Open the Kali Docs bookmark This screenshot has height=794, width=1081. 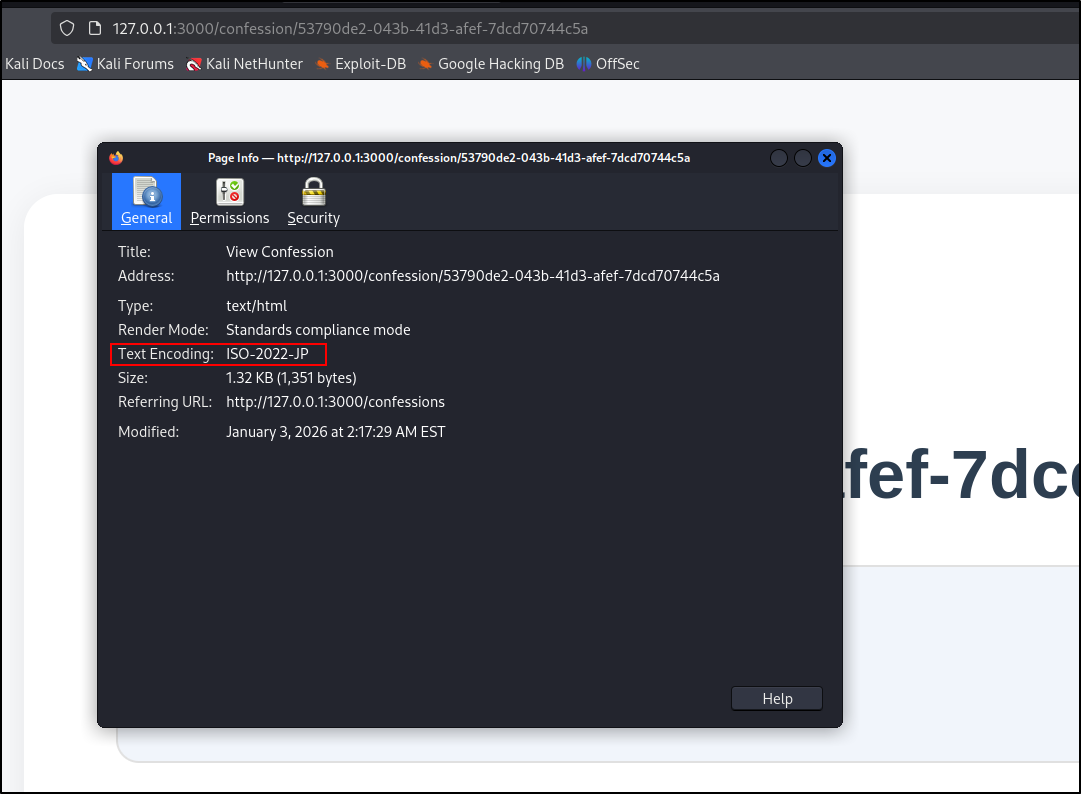[x=34, y=64]
